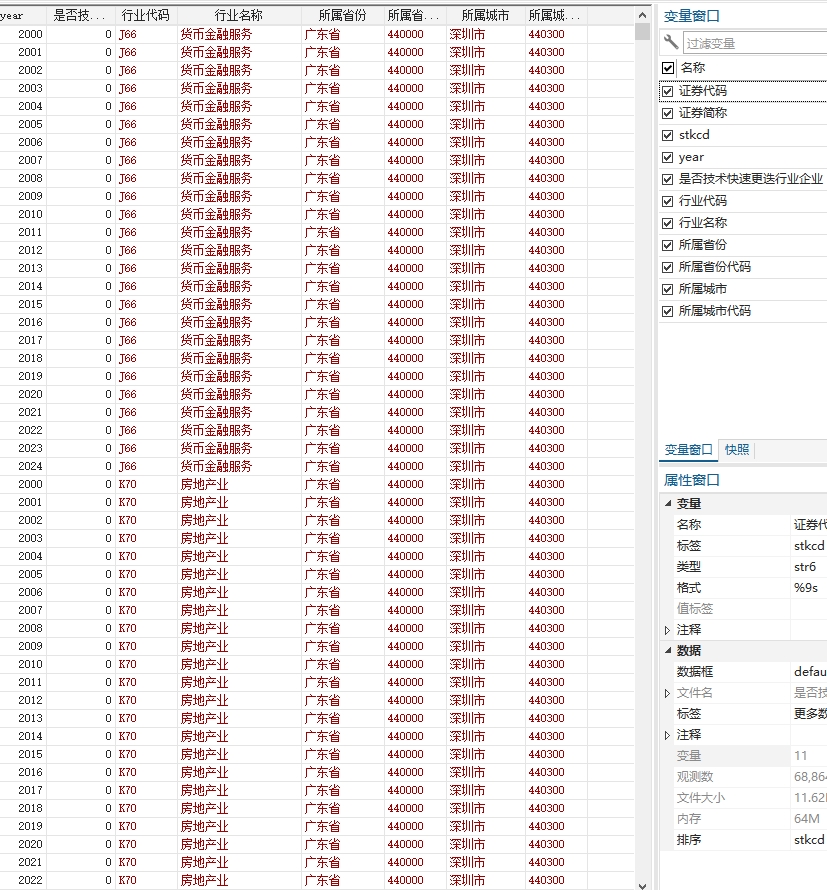Toggle the 名称 select-all checkbox
Image resolution: width=827 pixels, height=890 pixels.
(668, 68)
